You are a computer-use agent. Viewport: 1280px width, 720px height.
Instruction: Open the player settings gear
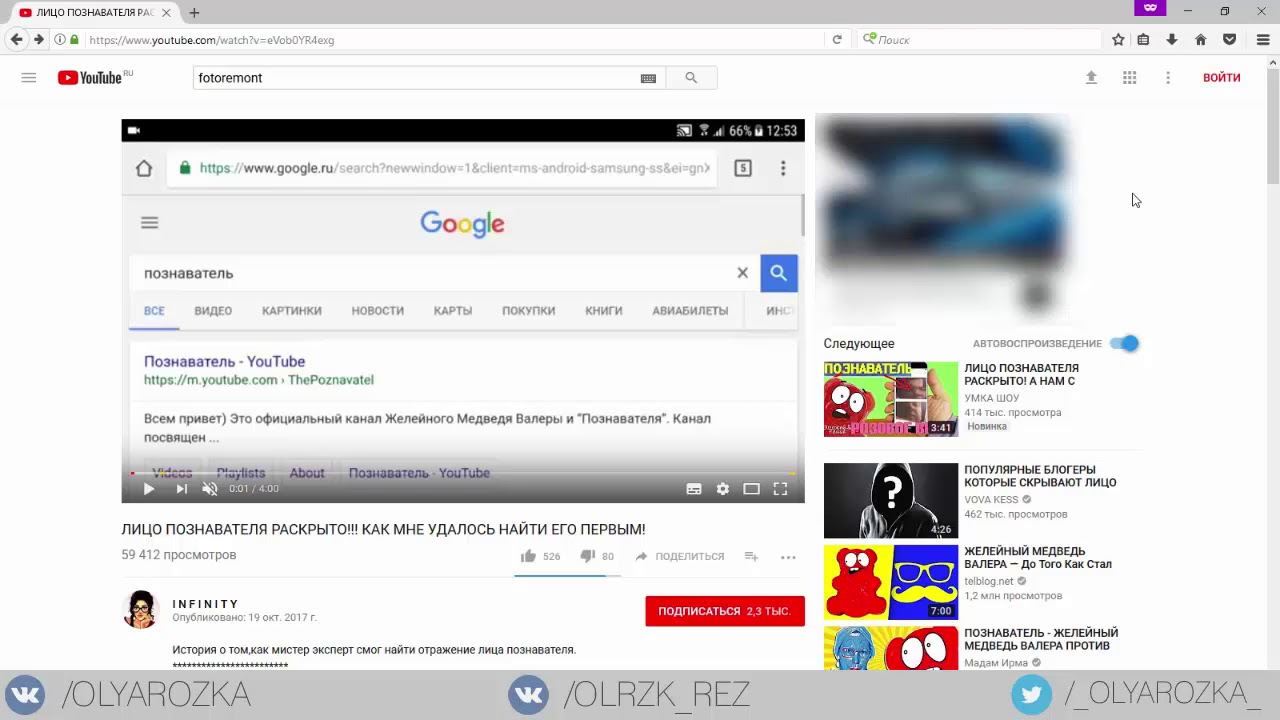(722, 489)
